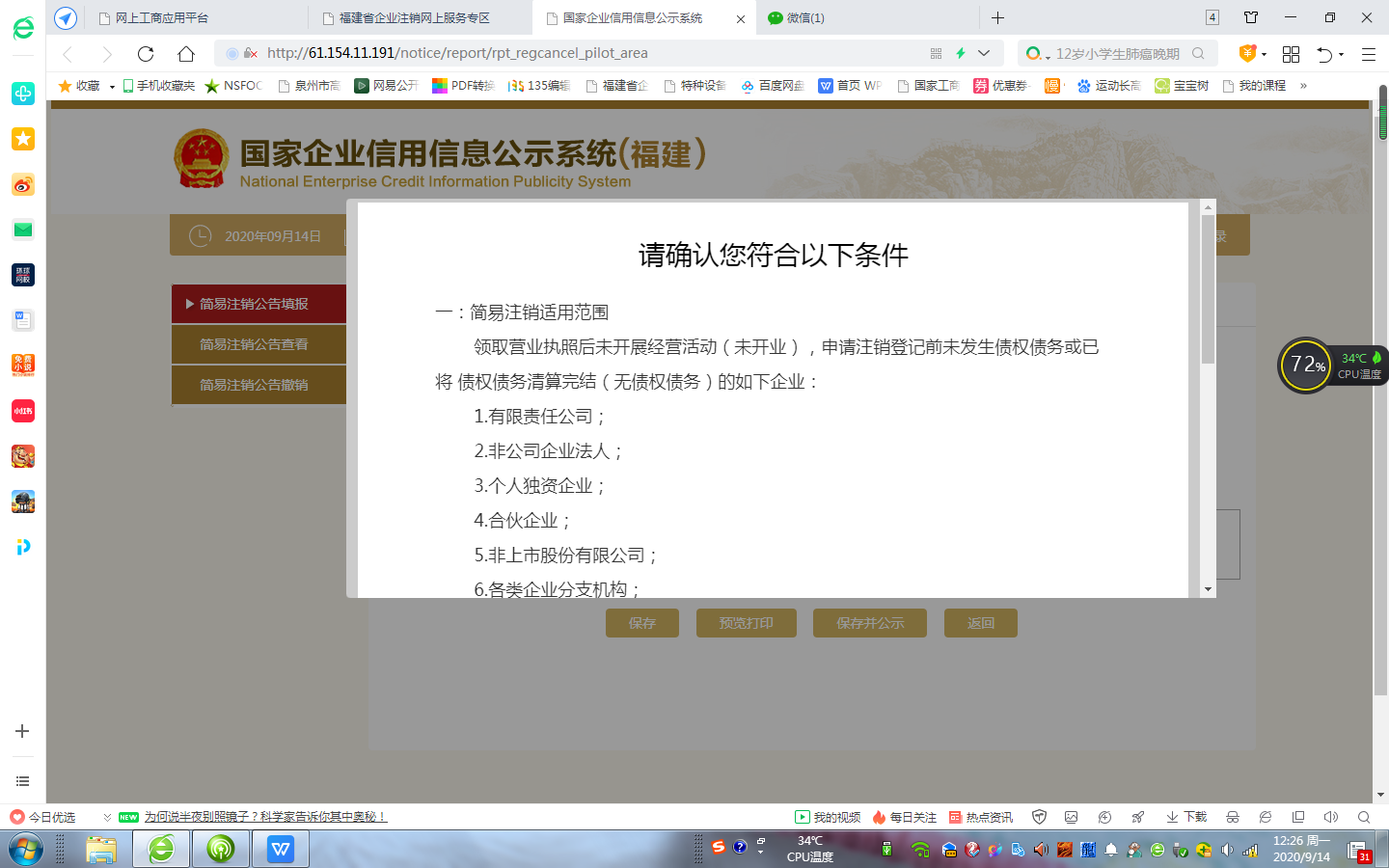1389x868 pixels.
Task: Click the 保存并公示 button
Action: click(869, 623)
